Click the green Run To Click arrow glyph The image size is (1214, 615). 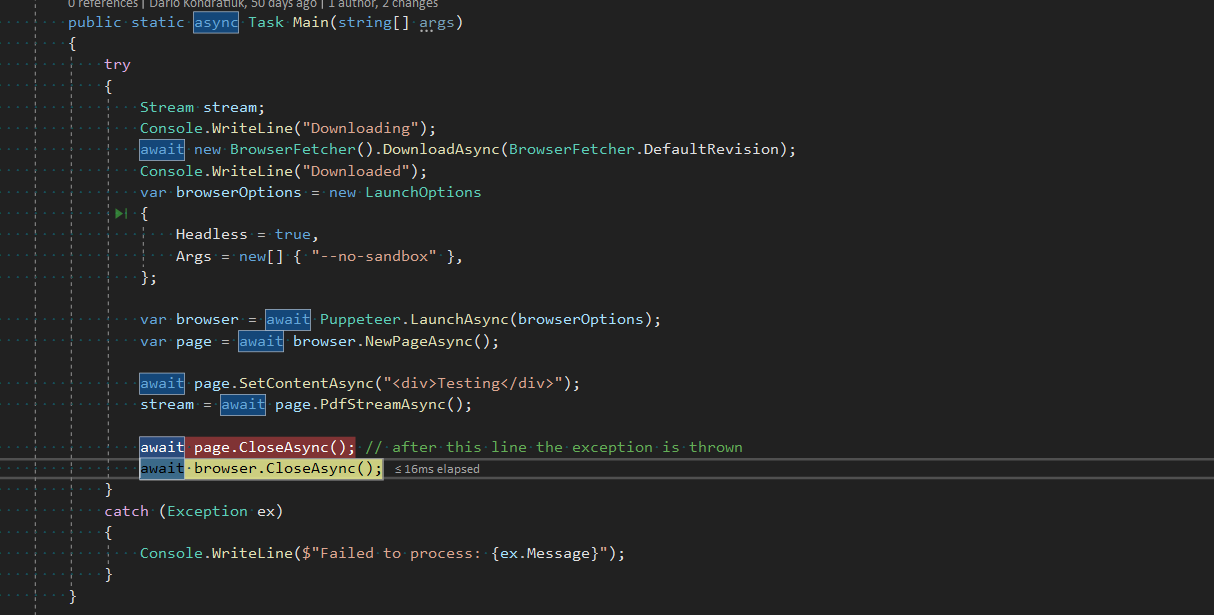tap(120, 213)
